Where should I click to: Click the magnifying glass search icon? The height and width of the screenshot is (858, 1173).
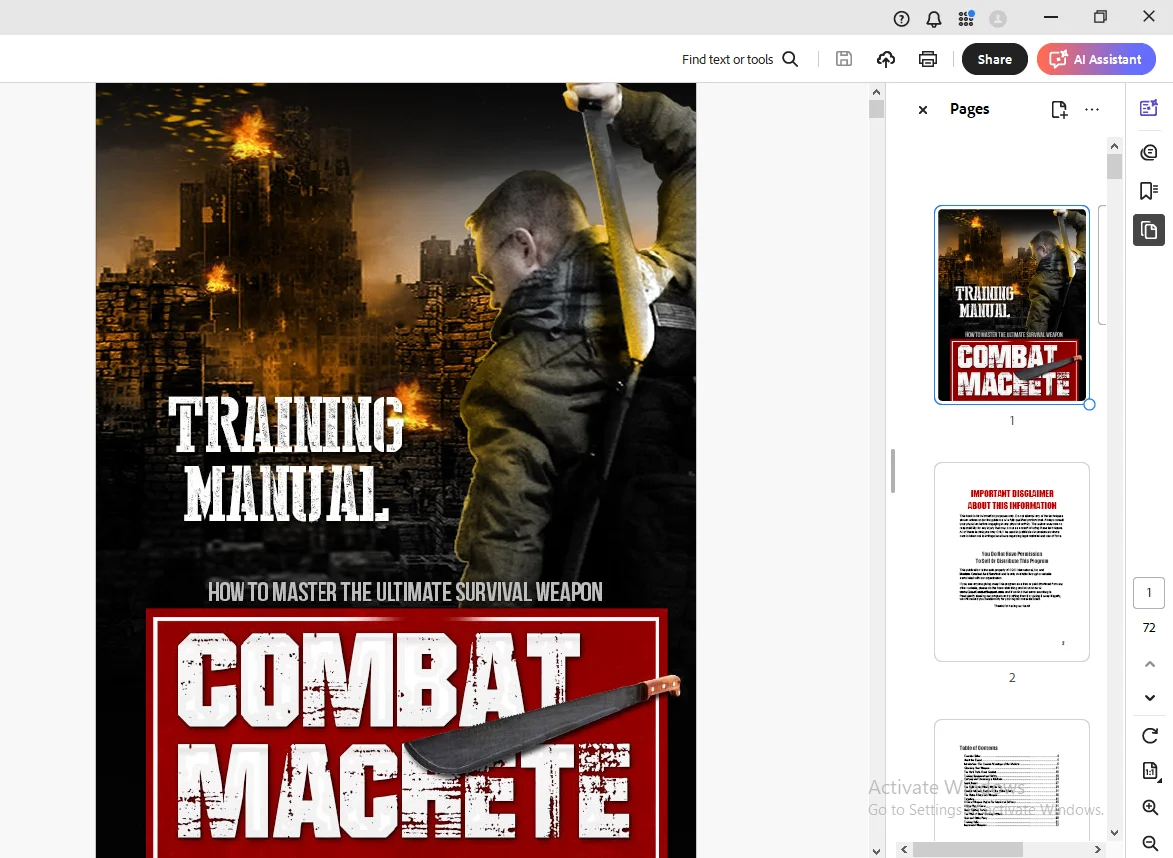tap(790, 59)
